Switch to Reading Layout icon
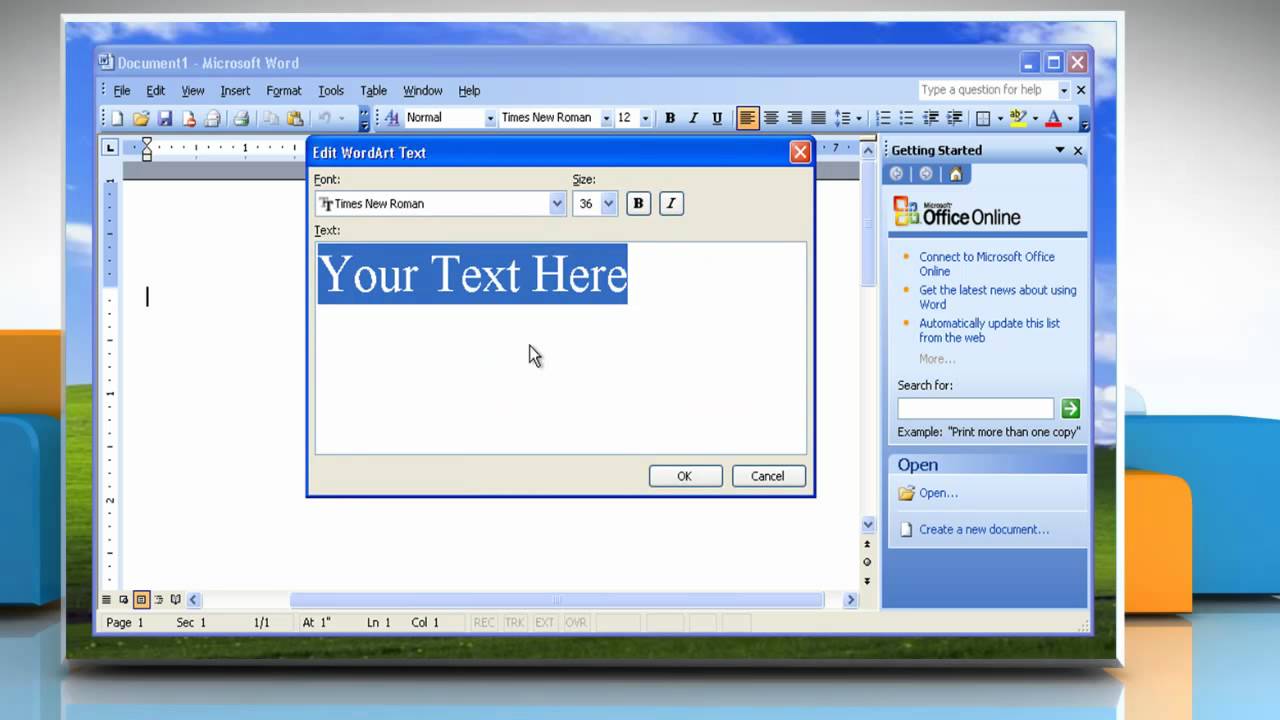This screenshot has height=720, width=1280. 176,600
